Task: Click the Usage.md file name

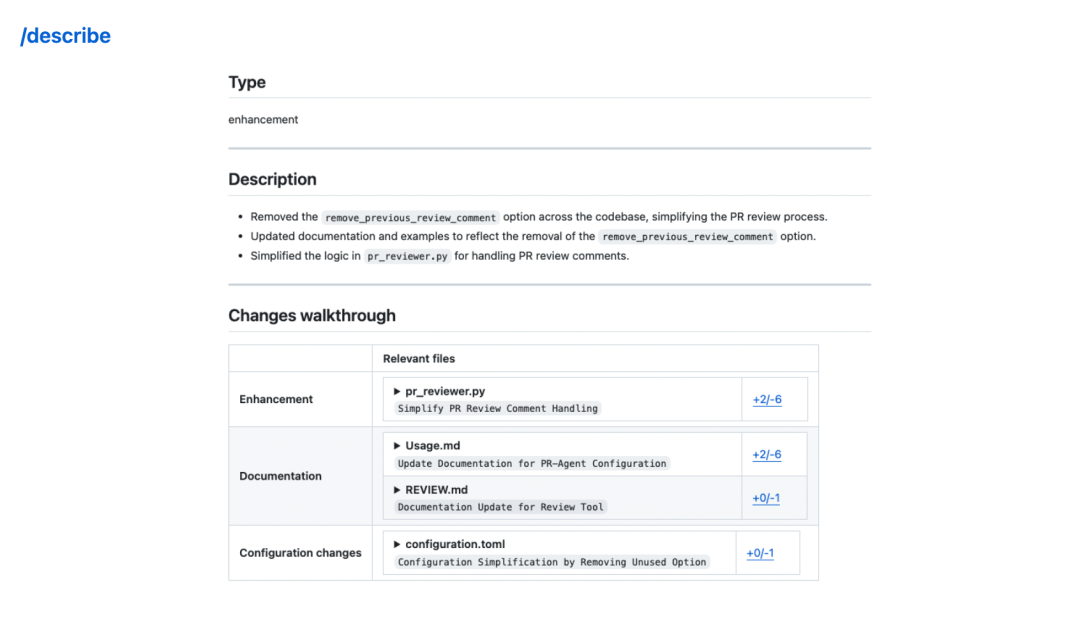Action: click(433, 446)
